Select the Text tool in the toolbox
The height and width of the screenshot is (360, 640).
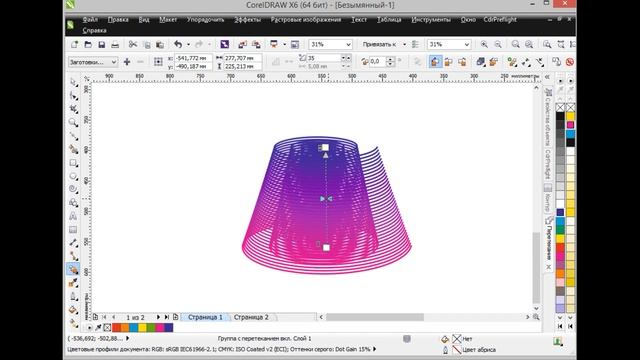pyautogui.click(x=73, y=216)
